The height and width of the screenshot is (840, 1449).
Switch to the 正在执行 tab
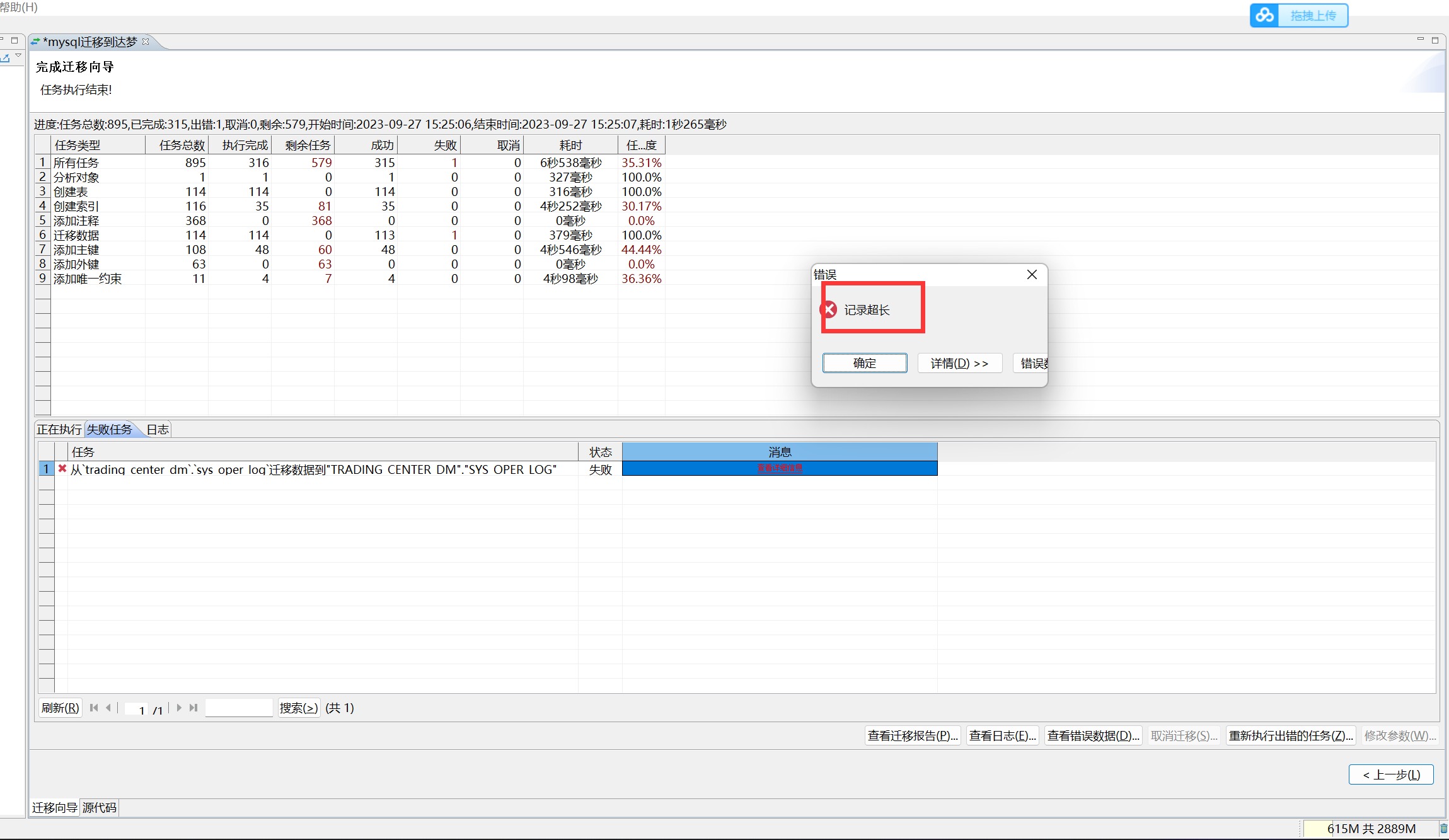coord(59,429)
